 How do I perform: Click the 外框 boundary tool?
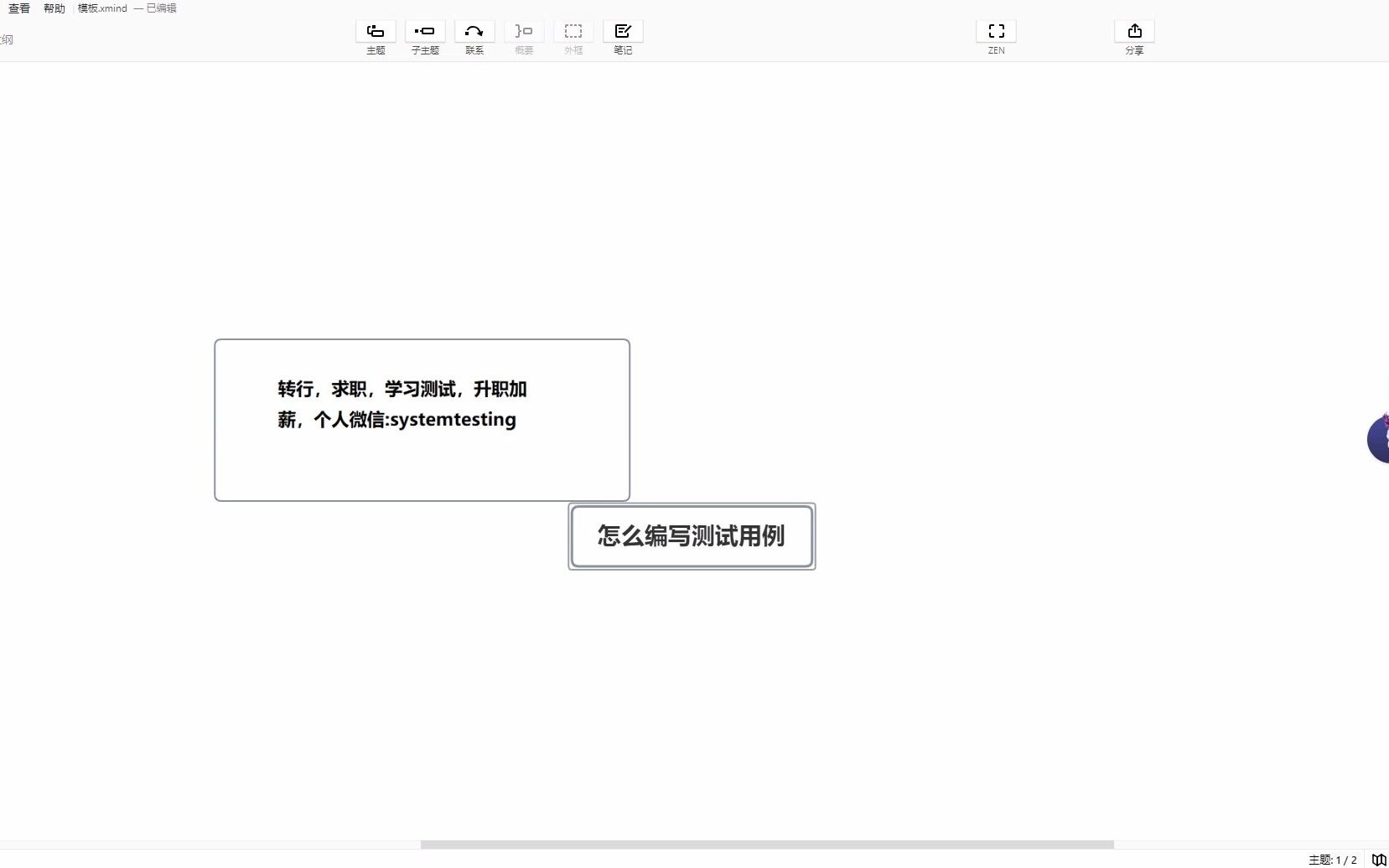[x=573, y=37]
